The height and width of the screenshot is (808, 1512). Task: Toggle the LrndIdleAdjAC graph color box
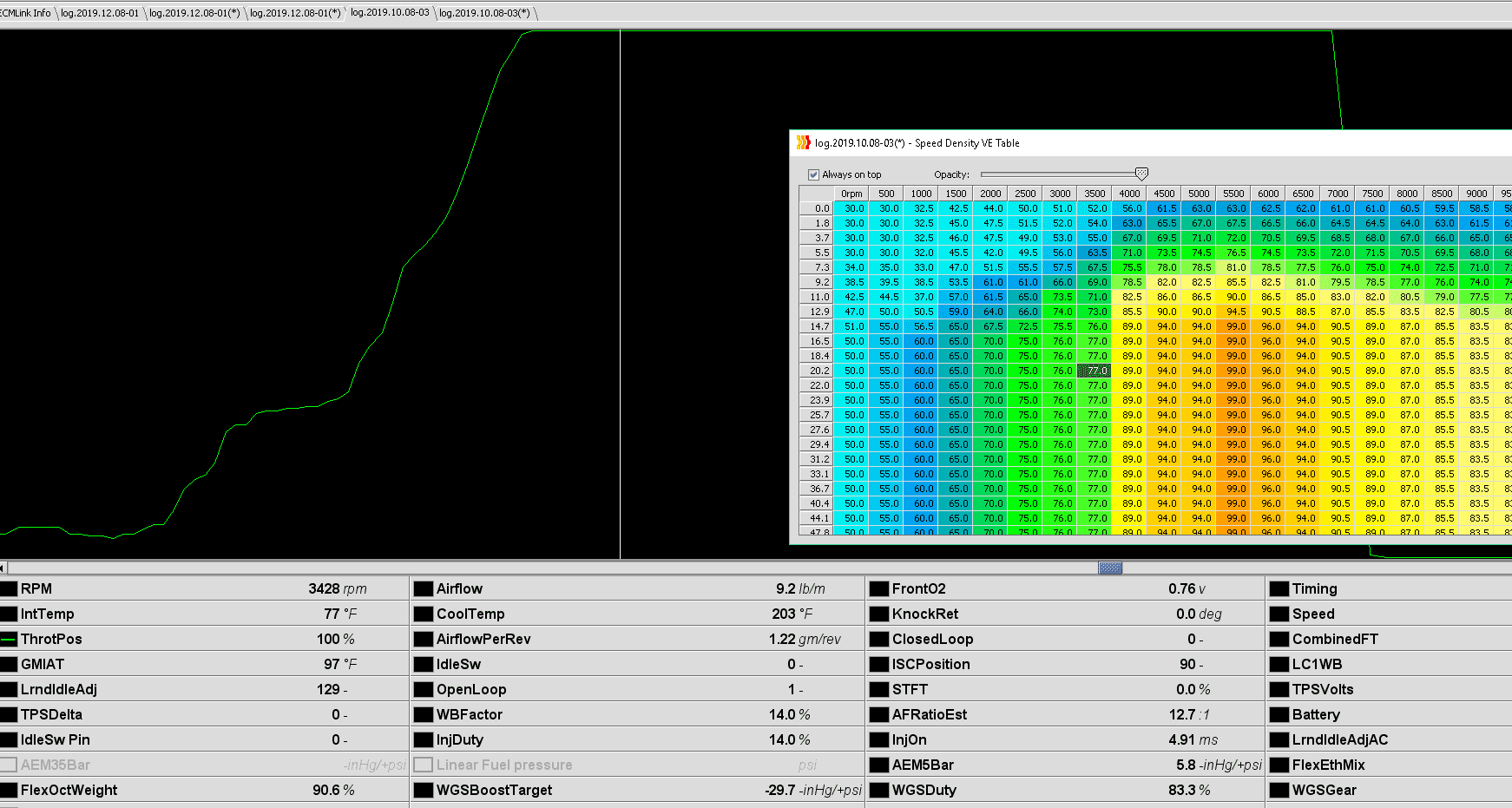(1279, 739)
